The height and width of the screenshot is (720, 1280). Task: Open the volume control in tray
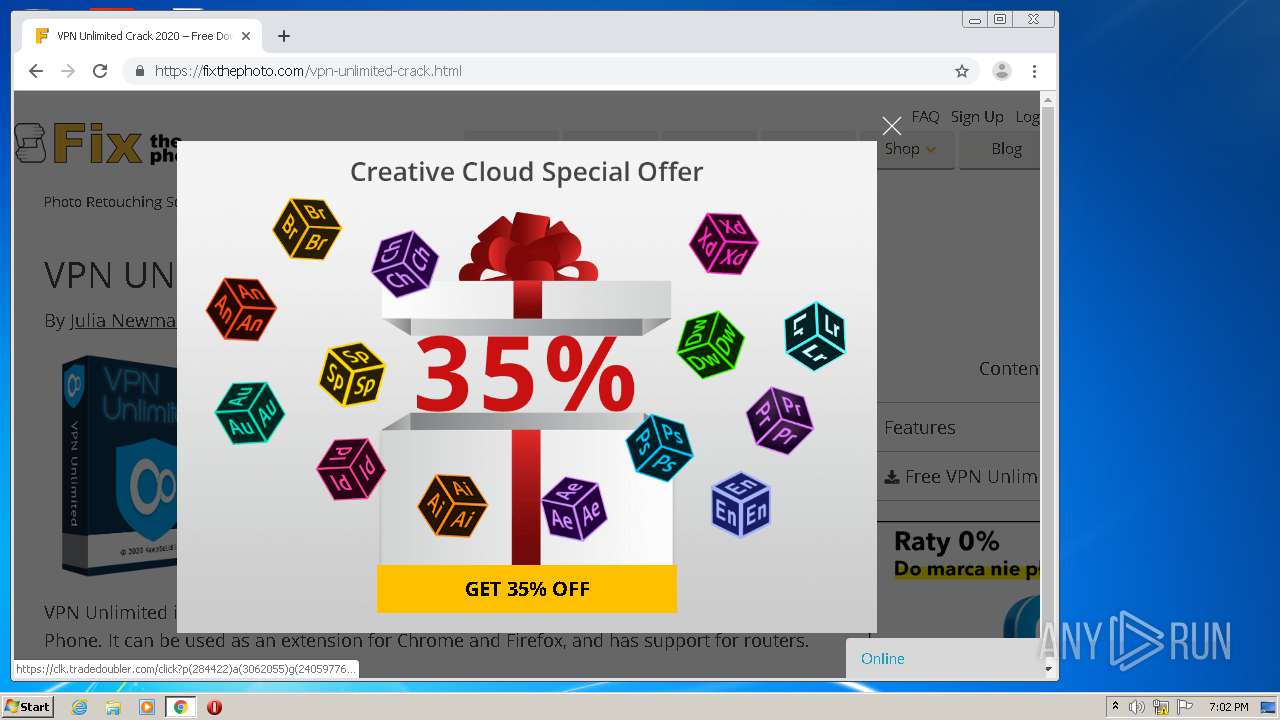(x=1137, y=707)
